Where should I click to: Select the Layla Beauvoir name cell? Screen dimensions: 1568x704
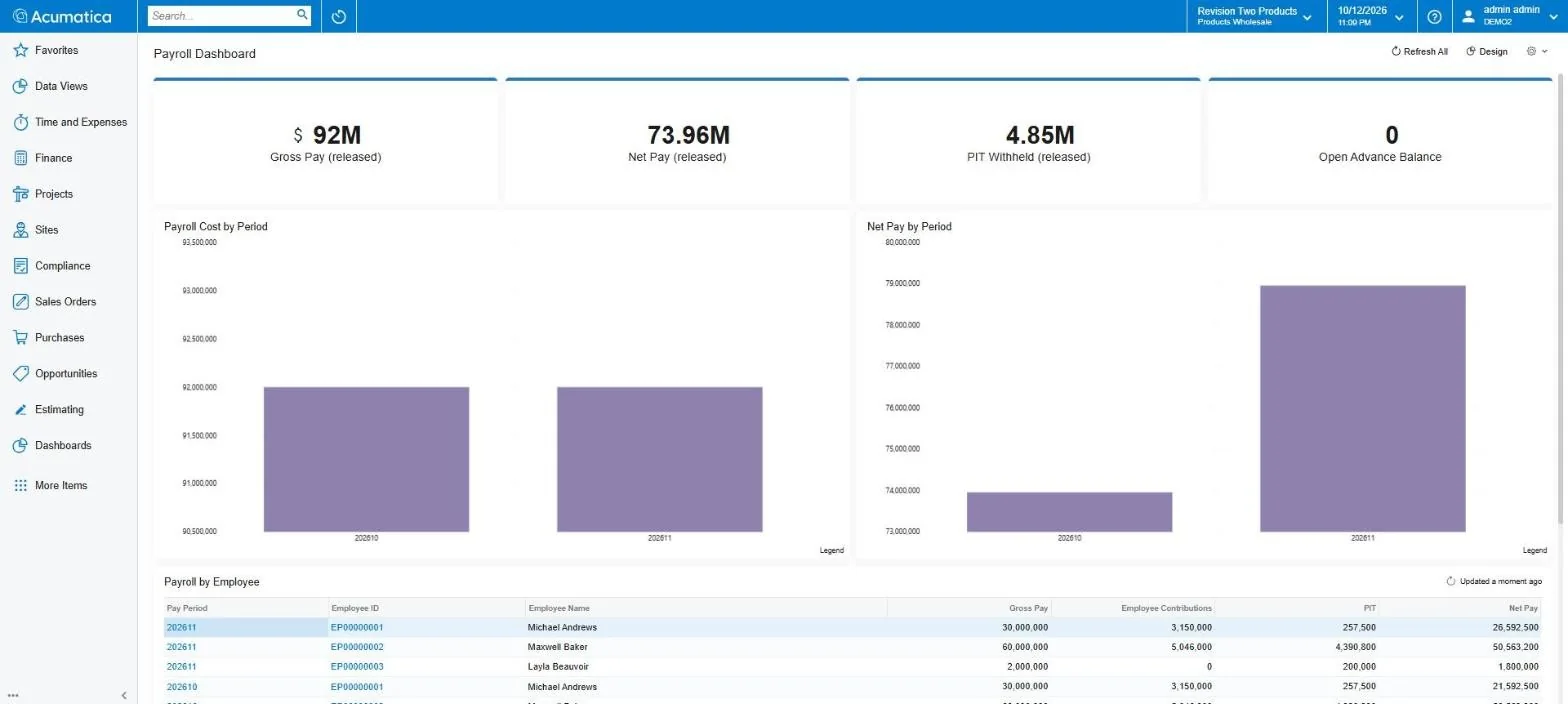pos(706,667)
